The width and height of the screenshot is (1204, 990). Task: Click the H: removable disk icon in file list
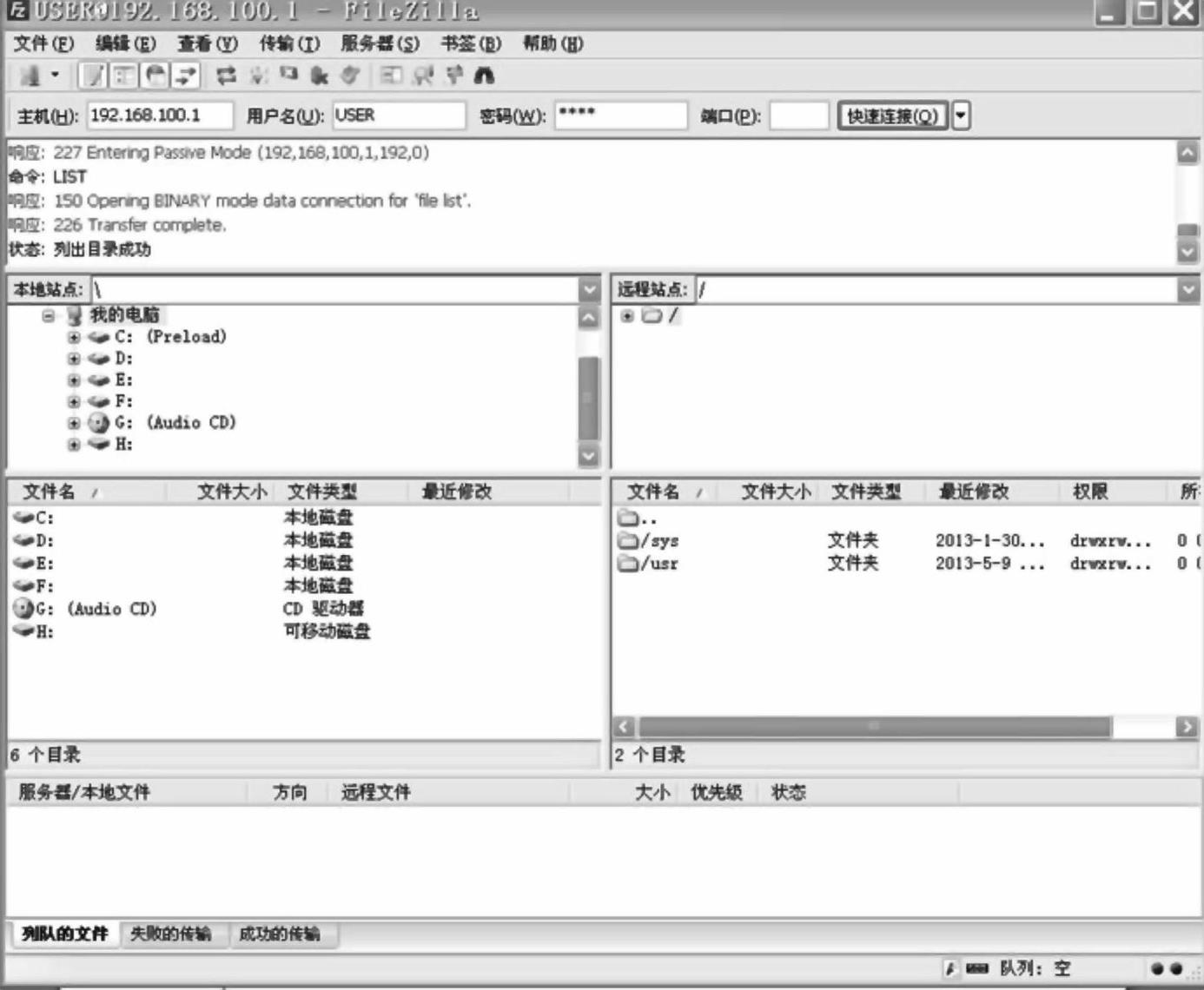click(23, 630)
